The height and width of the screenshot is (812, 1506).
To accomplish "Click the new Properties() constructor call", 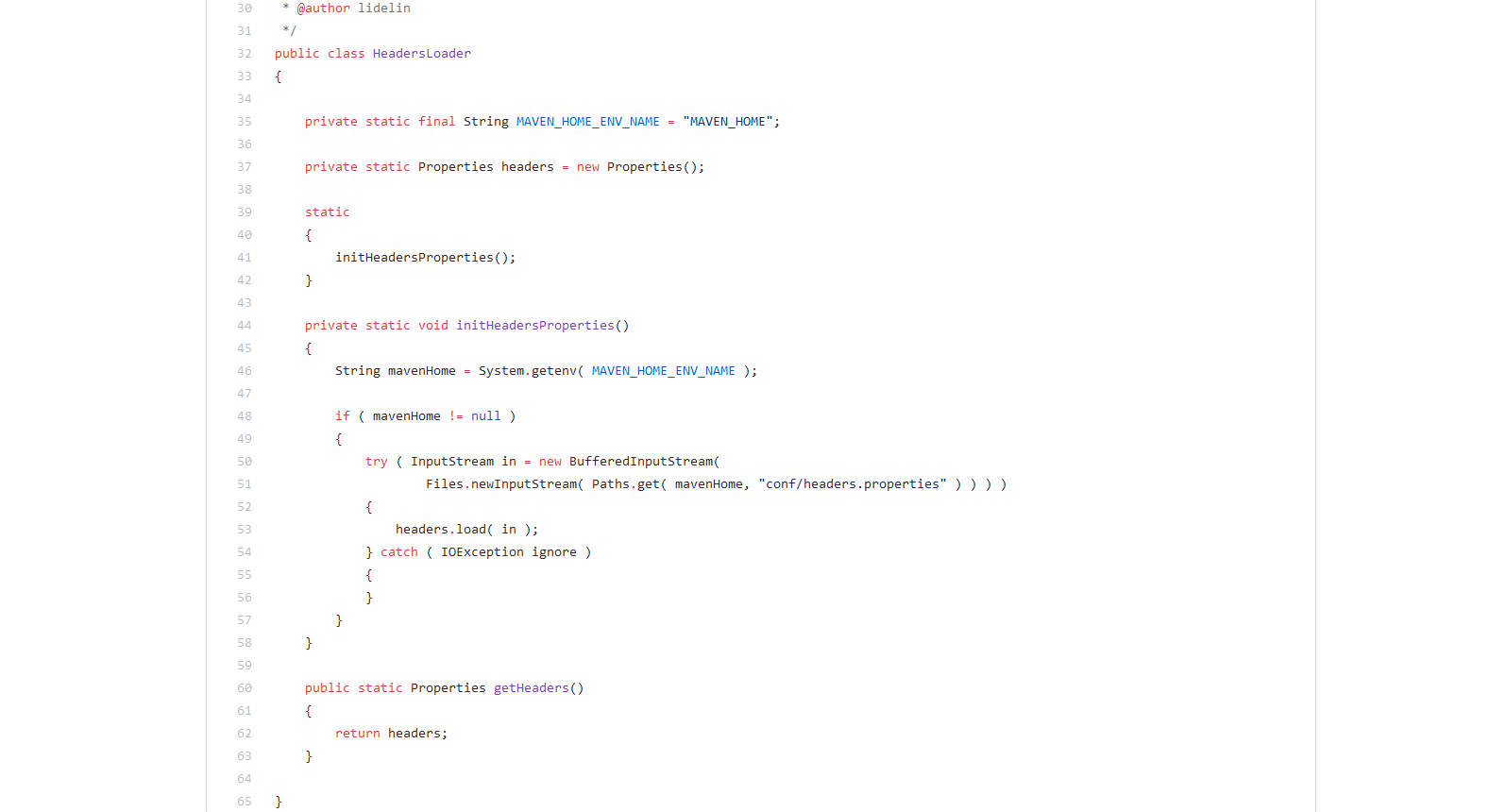I will [637, 167].
